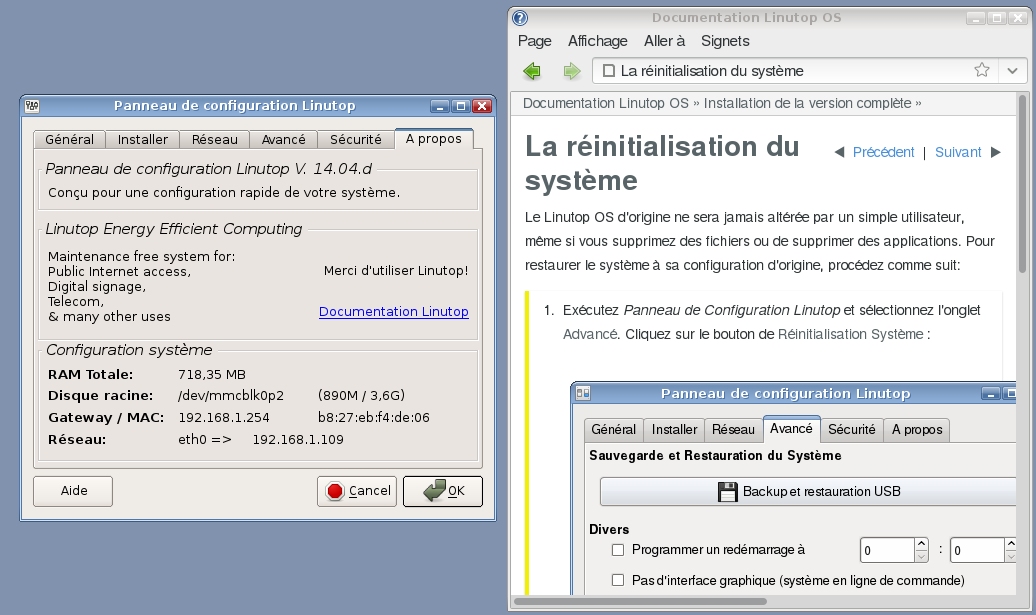
Task: Click the Cancel button
Action: pyautogui.click(x=357, y=491)
